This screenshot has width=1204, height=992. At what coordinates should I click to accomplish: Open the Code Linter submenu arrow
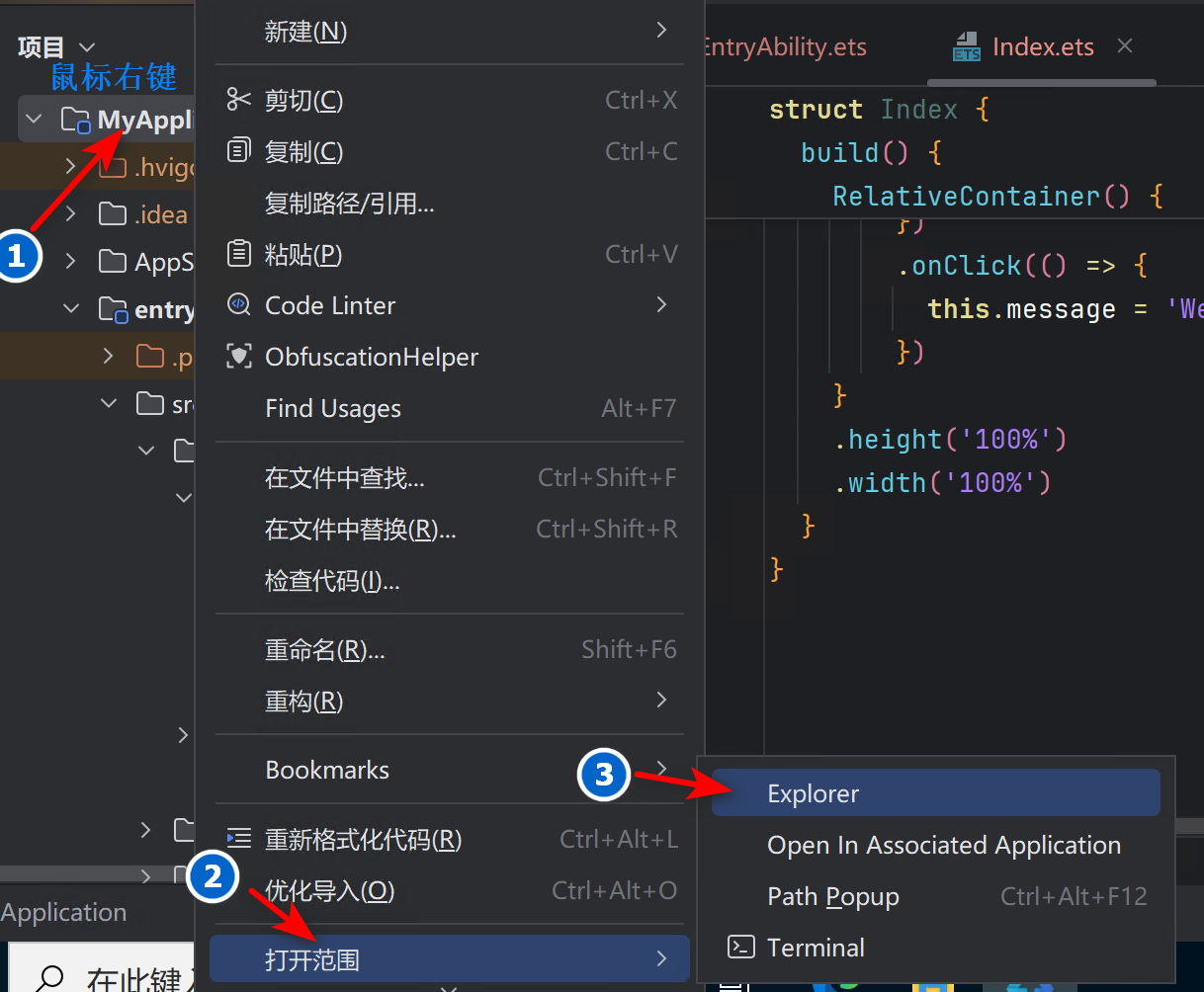pos(662,305)
